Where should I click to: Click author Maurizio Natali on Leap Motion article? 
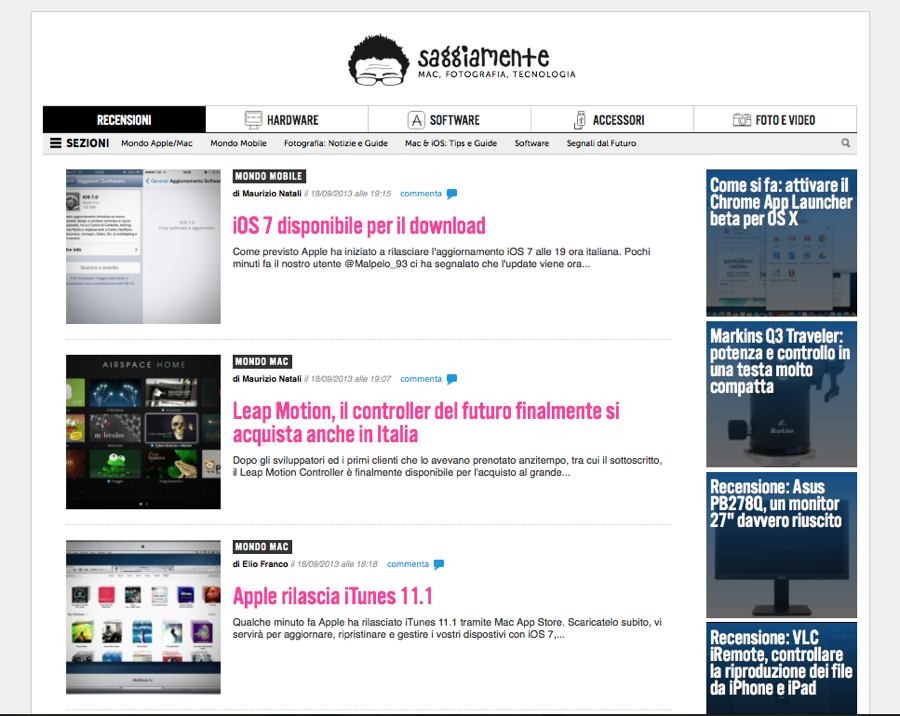pos(271,379)
